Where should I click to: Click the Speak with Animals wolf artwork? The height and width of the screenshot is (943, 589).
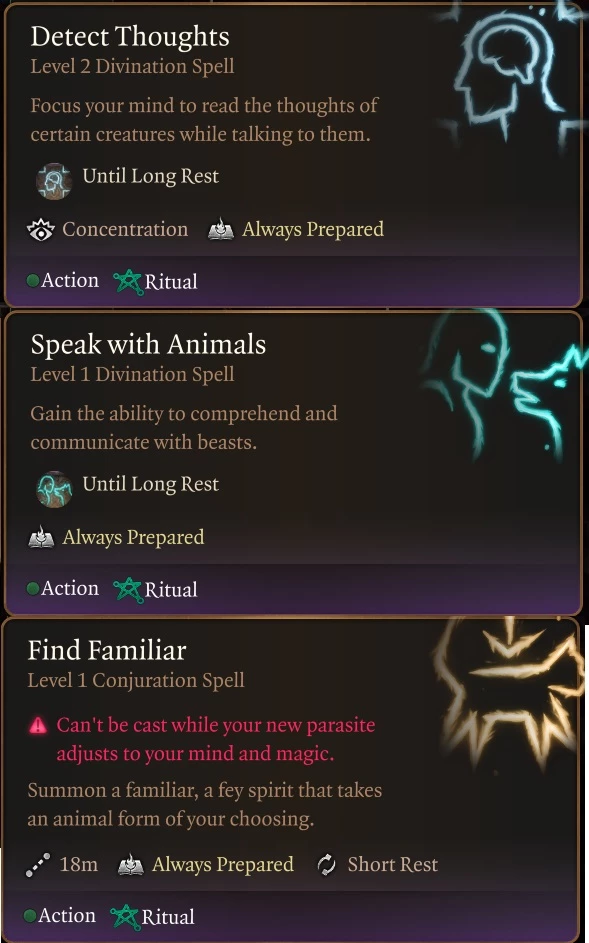(x=505, y=386)
